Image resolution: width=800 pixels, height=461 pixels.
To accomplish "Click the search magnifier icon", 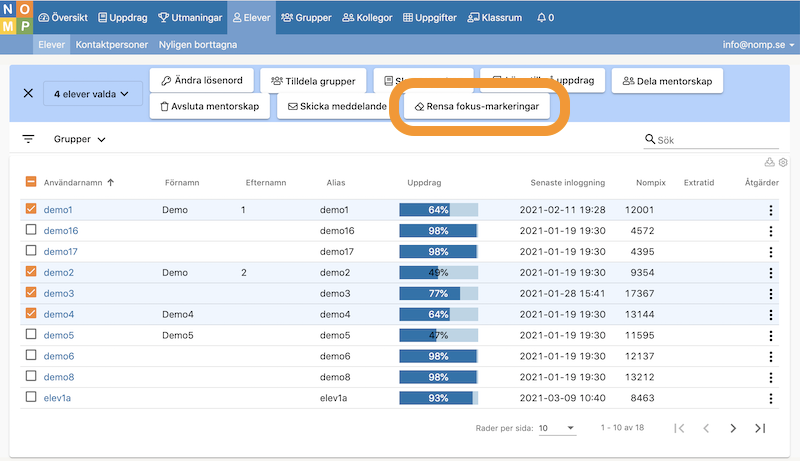I will (x=649, y=139).
